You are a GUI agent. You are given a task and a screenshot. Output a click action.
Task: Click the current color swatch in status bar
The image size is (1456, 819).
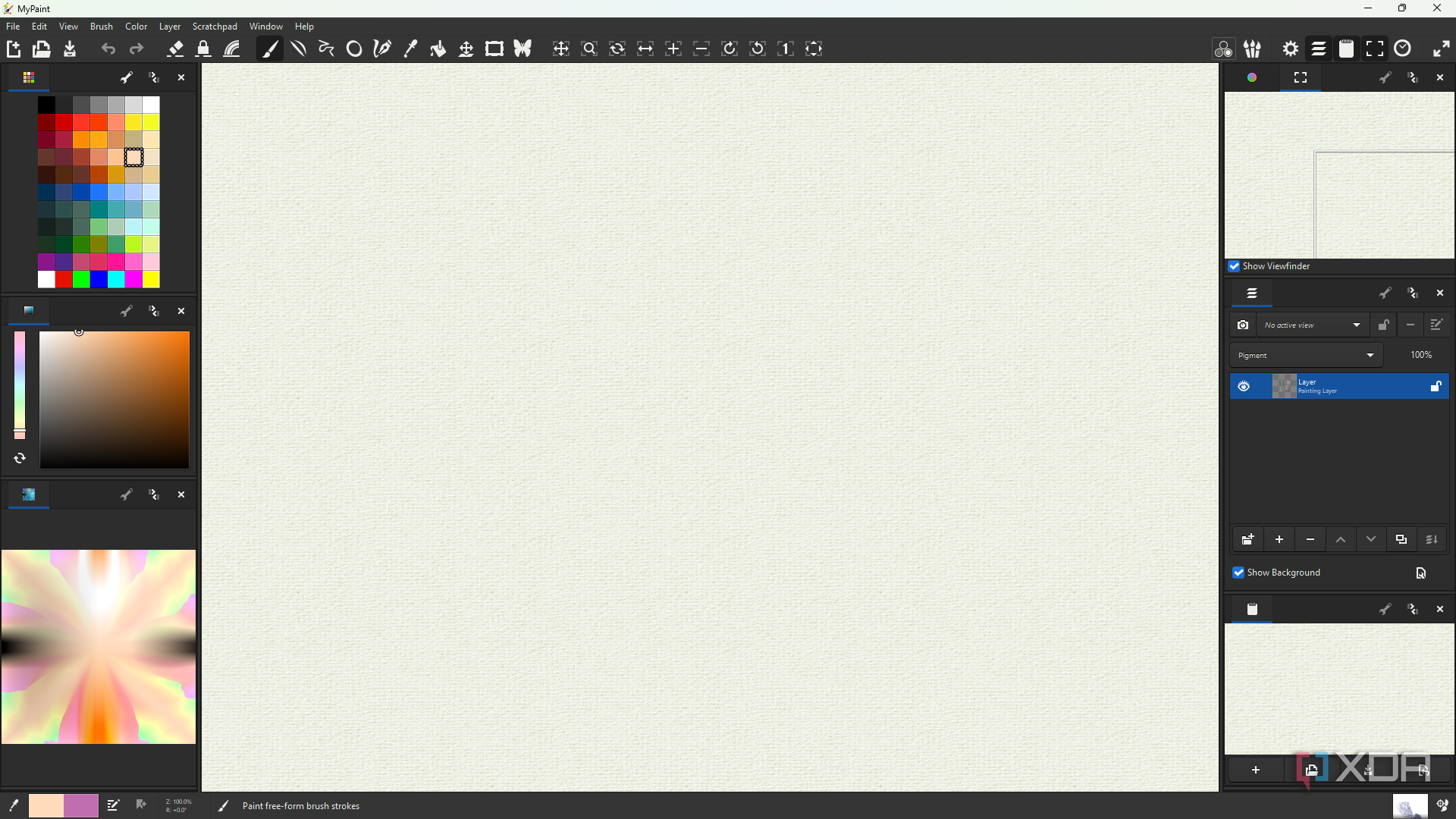click(x=46, y=806)
